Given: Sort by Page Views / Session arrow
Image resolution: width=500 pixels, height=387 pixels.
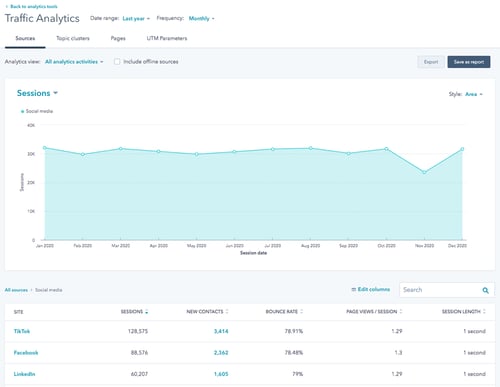Looking at the screenshot, I should tap(401, 311).
